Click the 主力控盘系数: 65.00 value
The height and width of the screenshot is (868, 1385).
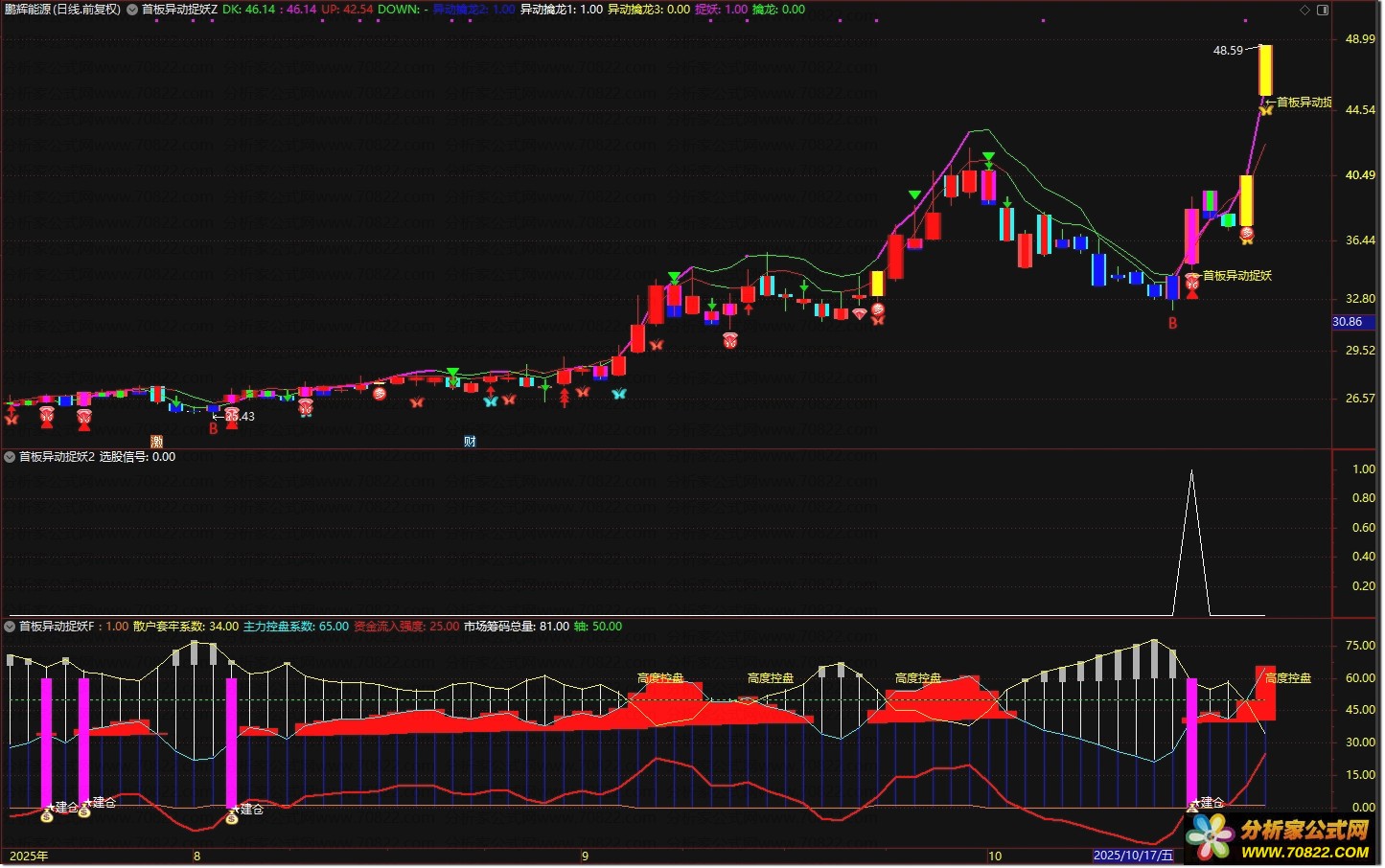pyautogui.click(x=296, y=627)
